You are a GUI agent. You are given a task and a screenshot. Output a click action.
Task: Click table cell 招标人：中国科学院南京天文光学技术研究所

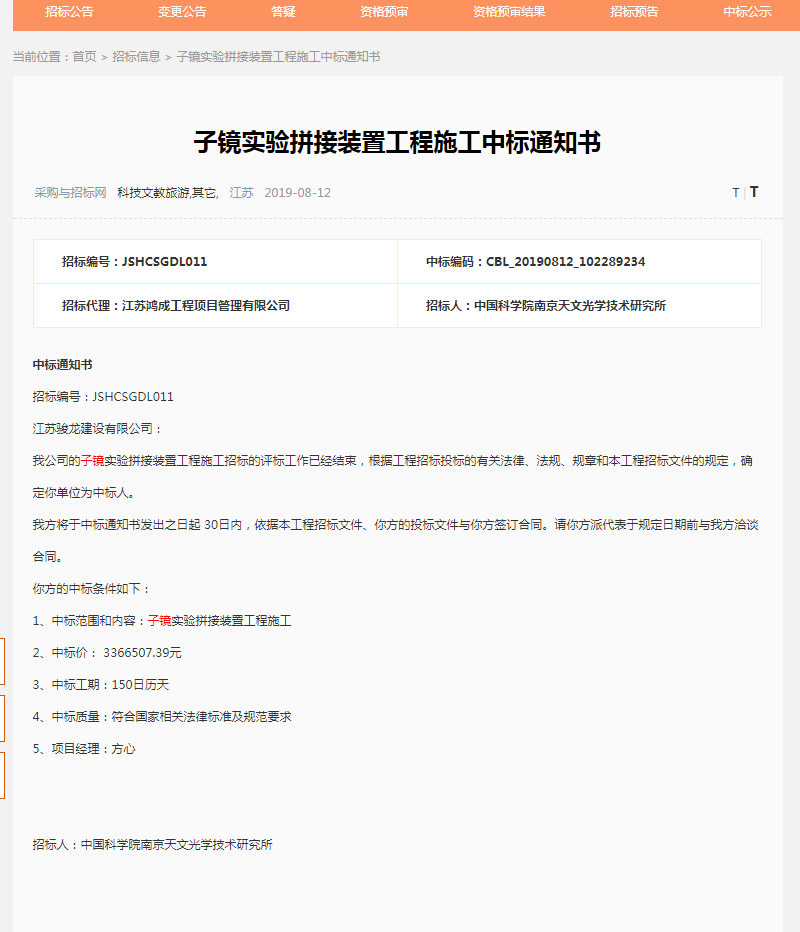(x=579, y=306)
